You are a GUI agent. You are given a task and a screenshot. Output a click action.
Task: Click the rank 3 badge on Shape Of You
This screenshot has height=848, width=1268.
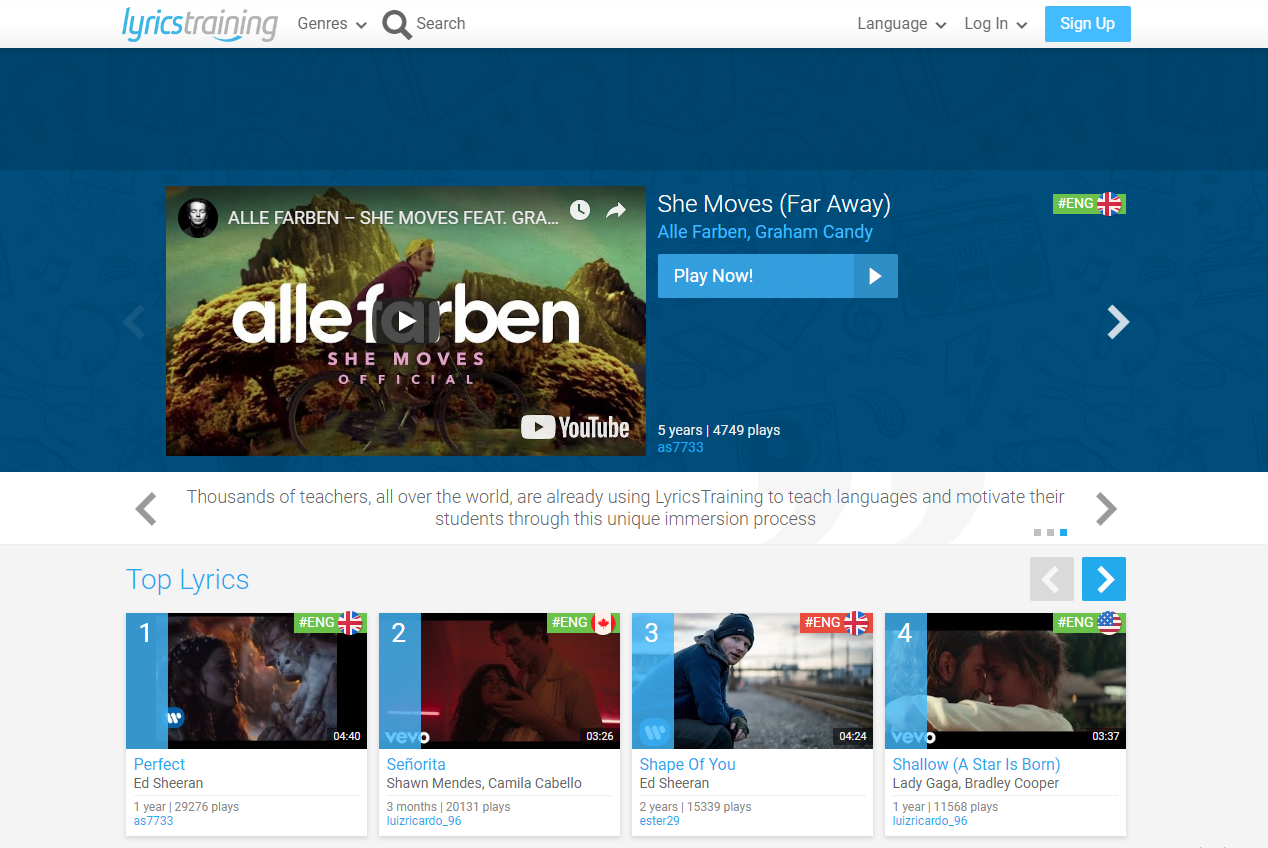[x=652, y=681]
